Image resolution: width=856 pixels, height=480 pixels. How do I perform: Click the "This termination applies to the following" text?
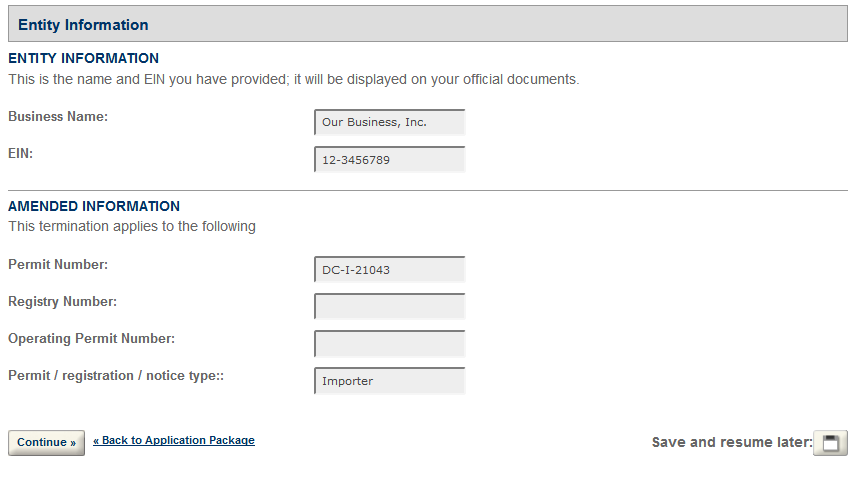132,227
